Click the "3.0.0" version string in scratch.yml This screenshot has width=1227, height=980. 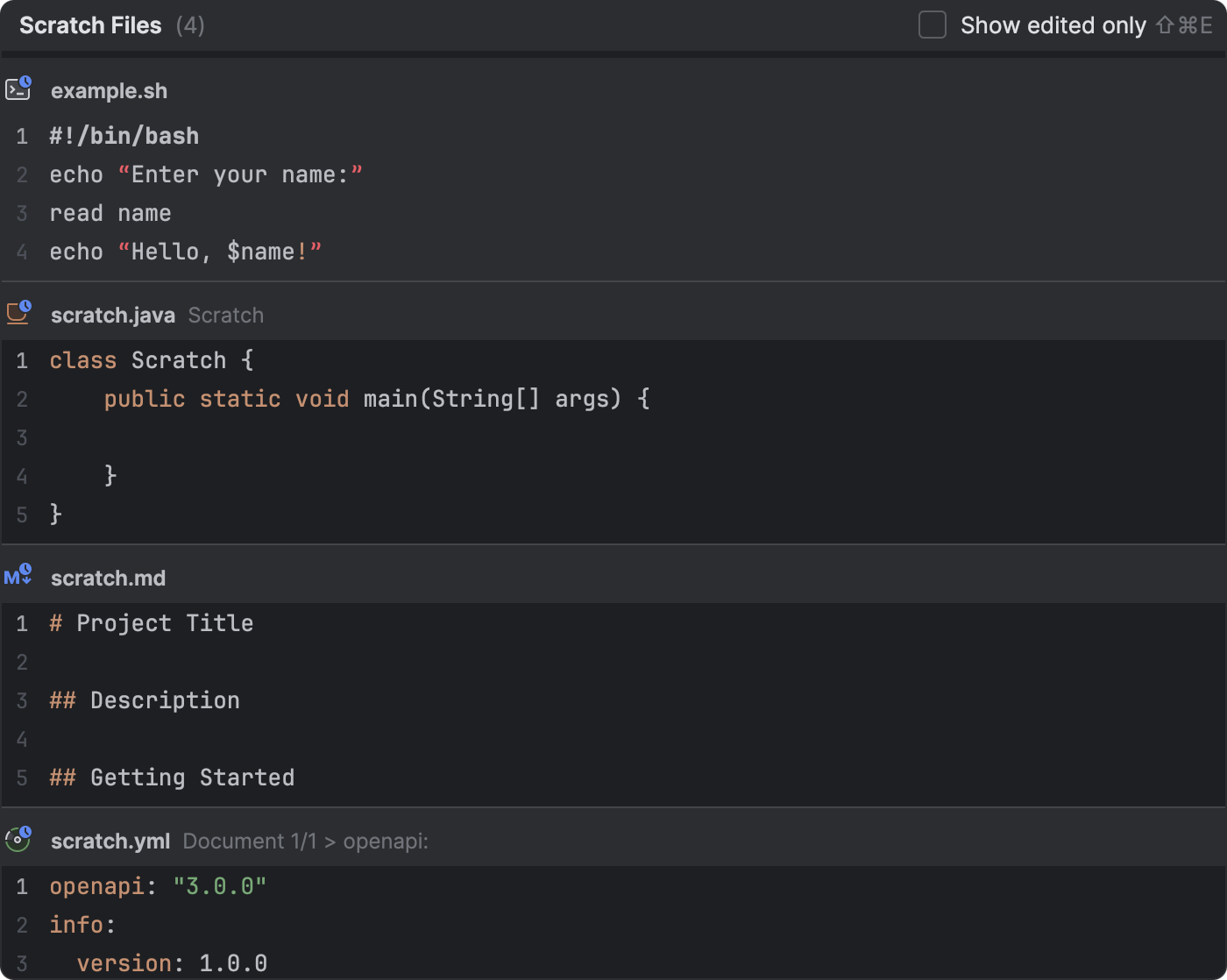(x=219, y=885)
